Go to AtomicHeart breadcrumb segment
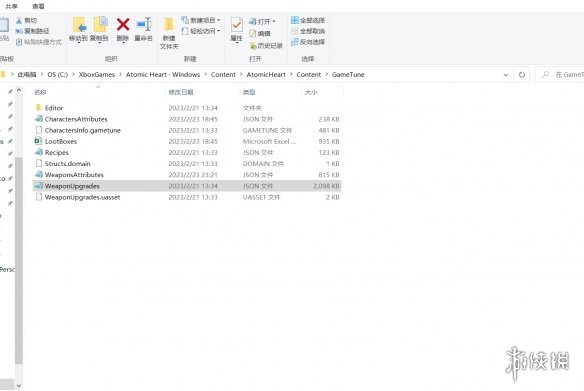This screenshot has width=584, height=391. tap(266, 74)
